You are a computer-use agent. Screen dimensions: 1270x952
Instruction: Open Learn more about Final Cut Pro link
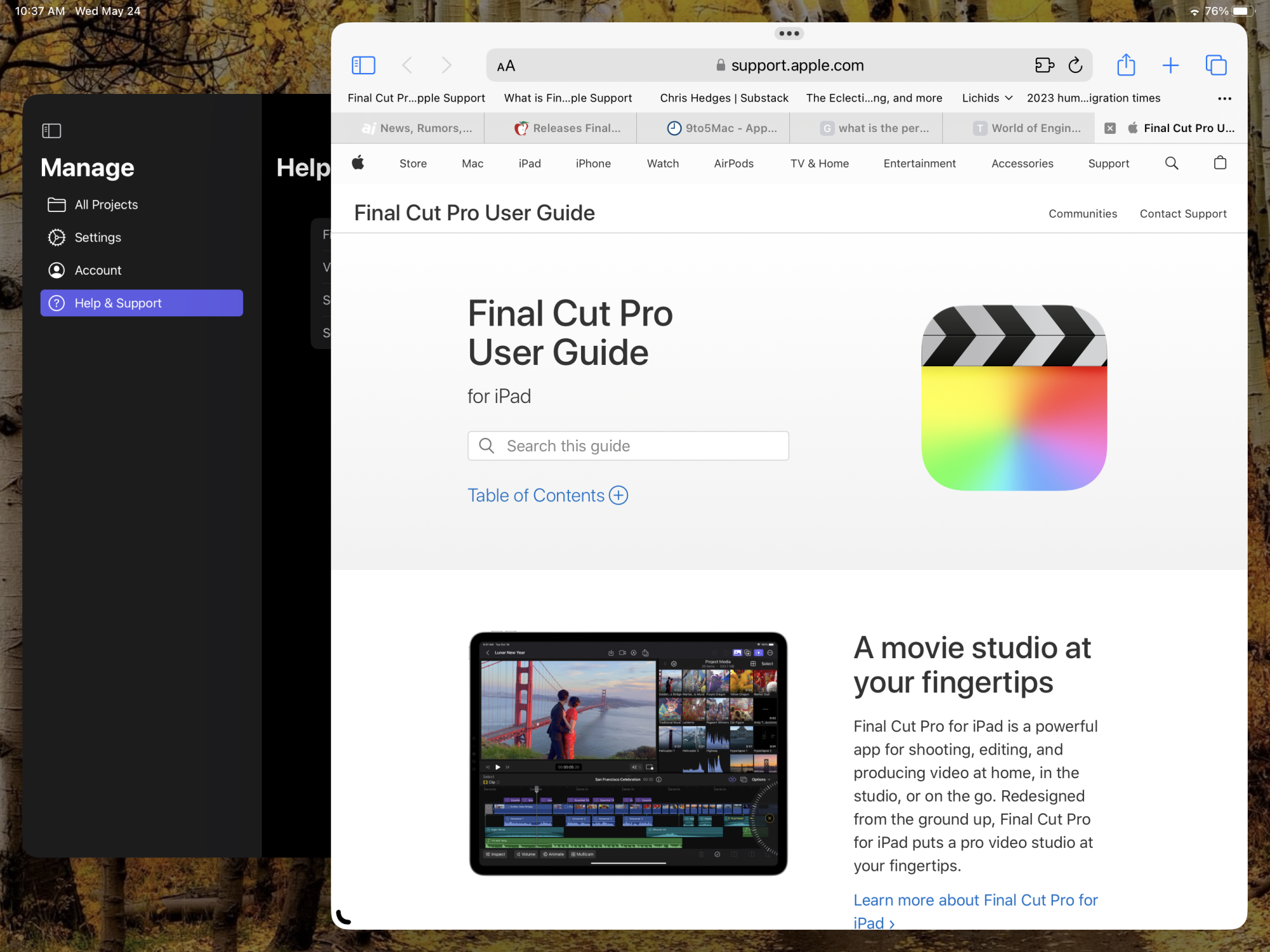pyautogui.click(x=975, y=911)
